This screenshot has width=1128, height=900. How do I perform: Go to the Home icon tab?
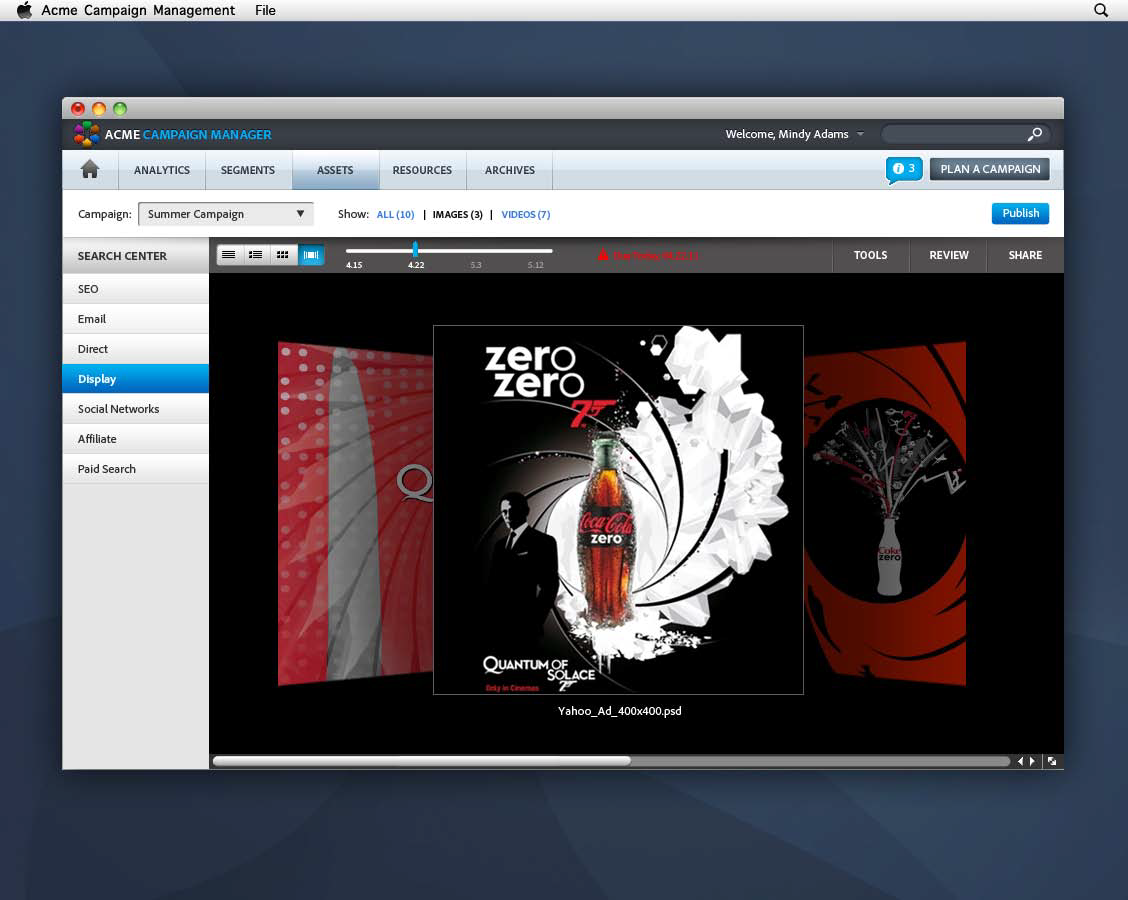click(90, 170)
